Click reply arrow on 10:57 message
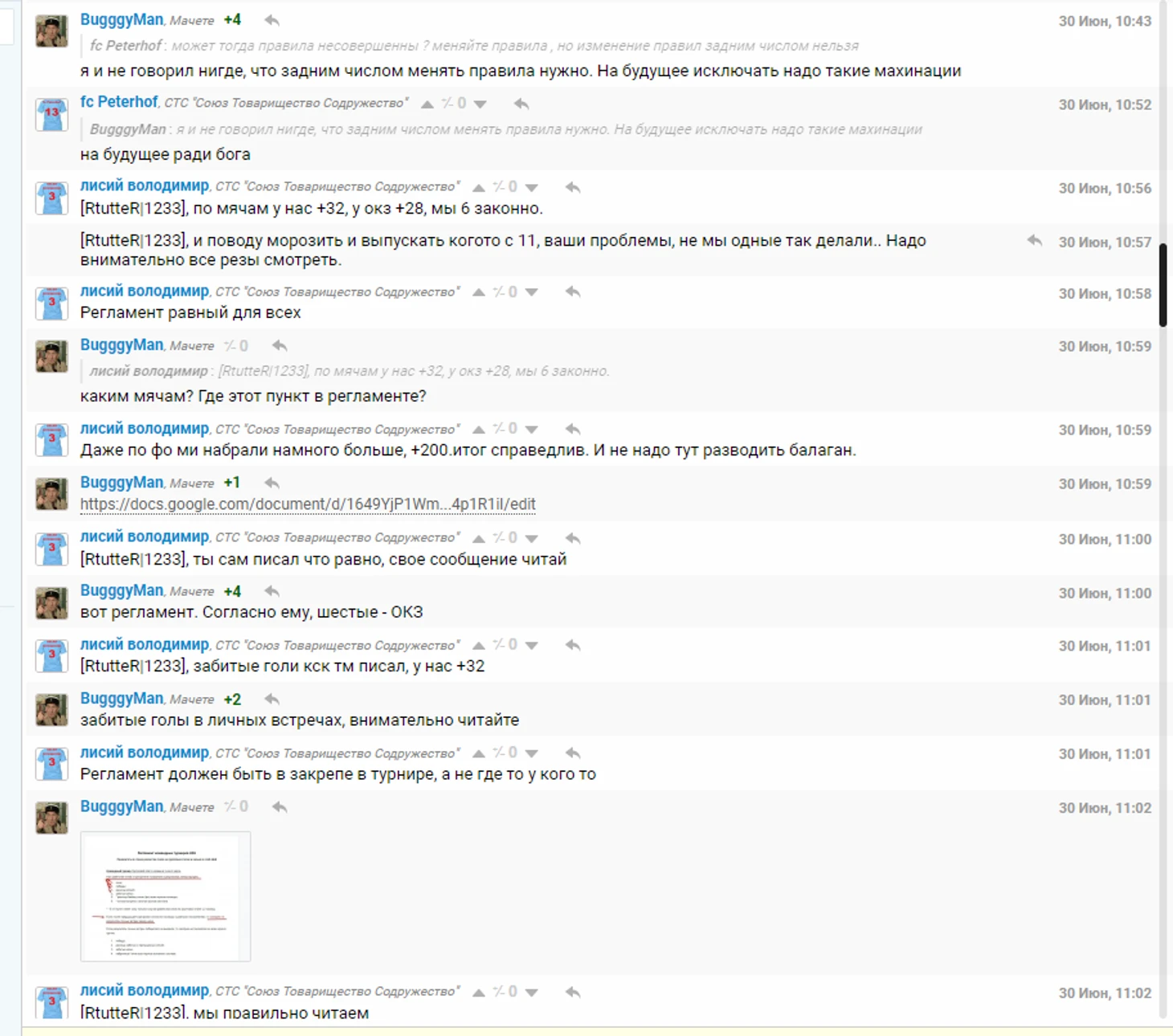Image resolution: width=1173 pixels, height=1036 pixels. (1035, 240)
